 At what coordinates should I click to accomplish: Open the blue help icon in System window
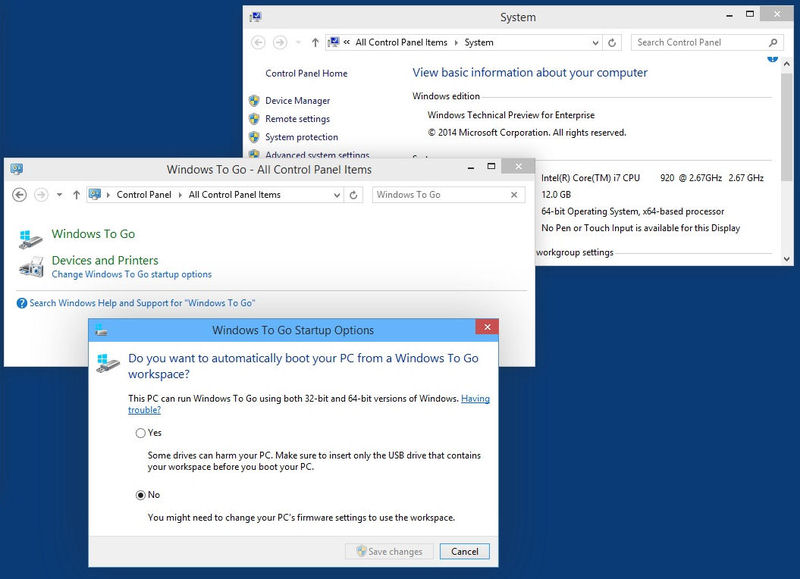point(772,59)
